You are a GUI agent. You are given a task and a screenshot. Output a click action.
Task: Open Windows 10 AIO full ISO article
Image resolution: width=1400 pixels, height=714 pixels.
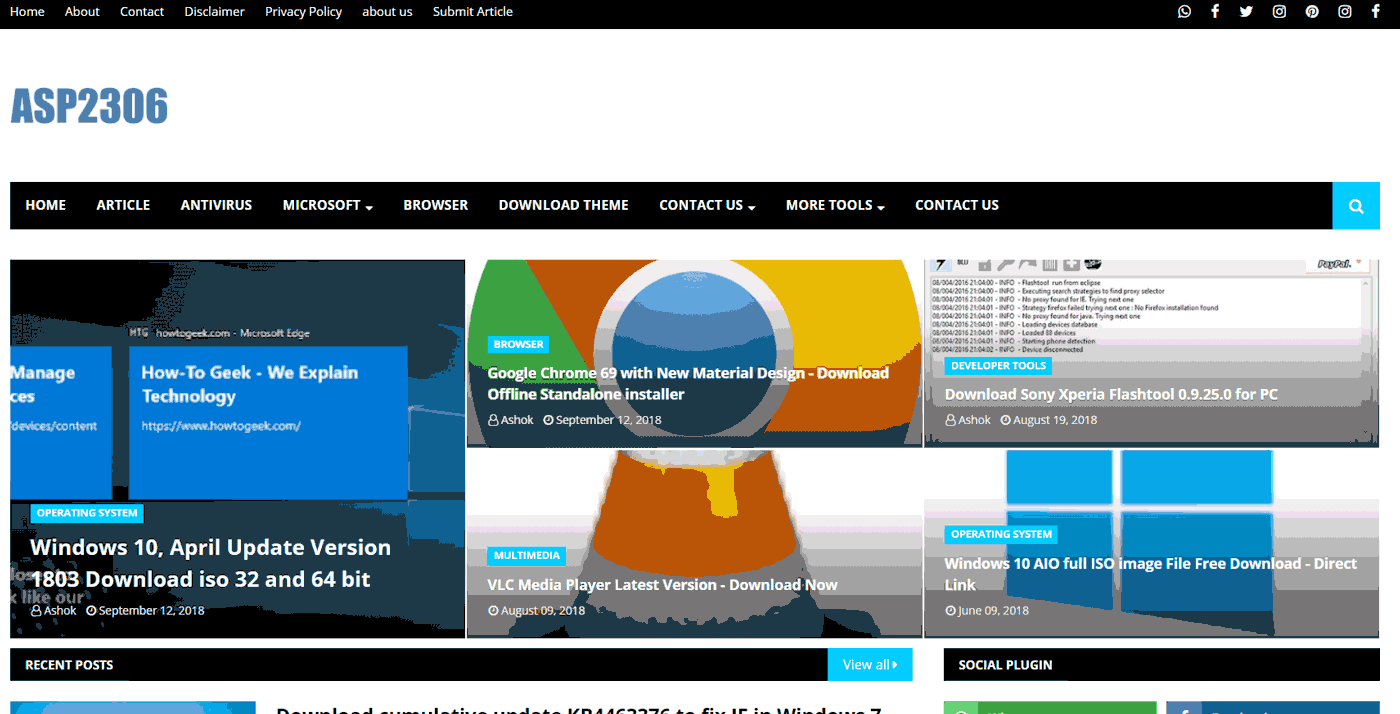pos(1151,574)
